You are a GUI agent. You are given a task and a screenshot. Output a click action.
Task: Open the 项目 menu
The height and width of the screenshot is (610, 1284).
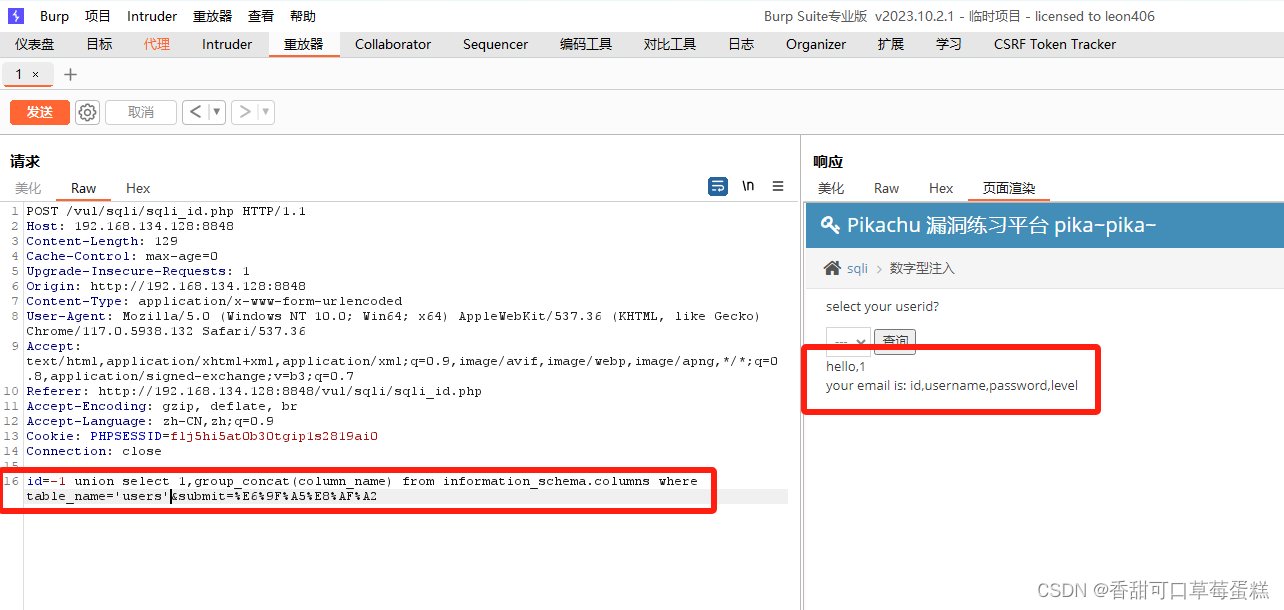(98, 16)
